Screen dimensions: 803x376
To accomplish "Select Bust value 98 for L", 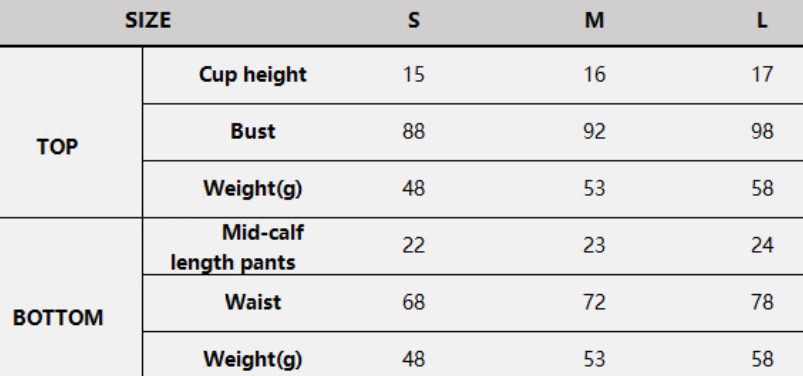I will click(762, 132).
